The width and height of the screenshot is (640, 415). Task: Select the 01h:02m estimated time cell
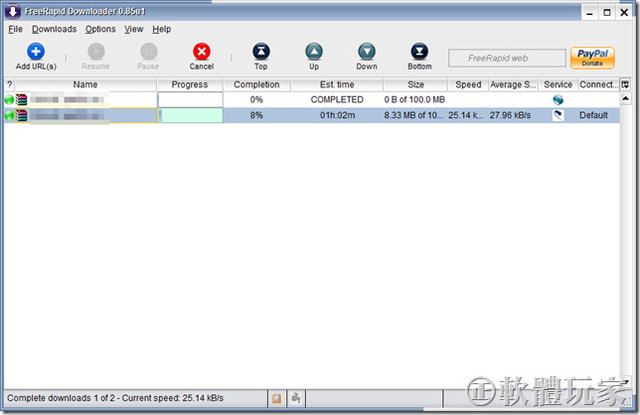(337, 115)
